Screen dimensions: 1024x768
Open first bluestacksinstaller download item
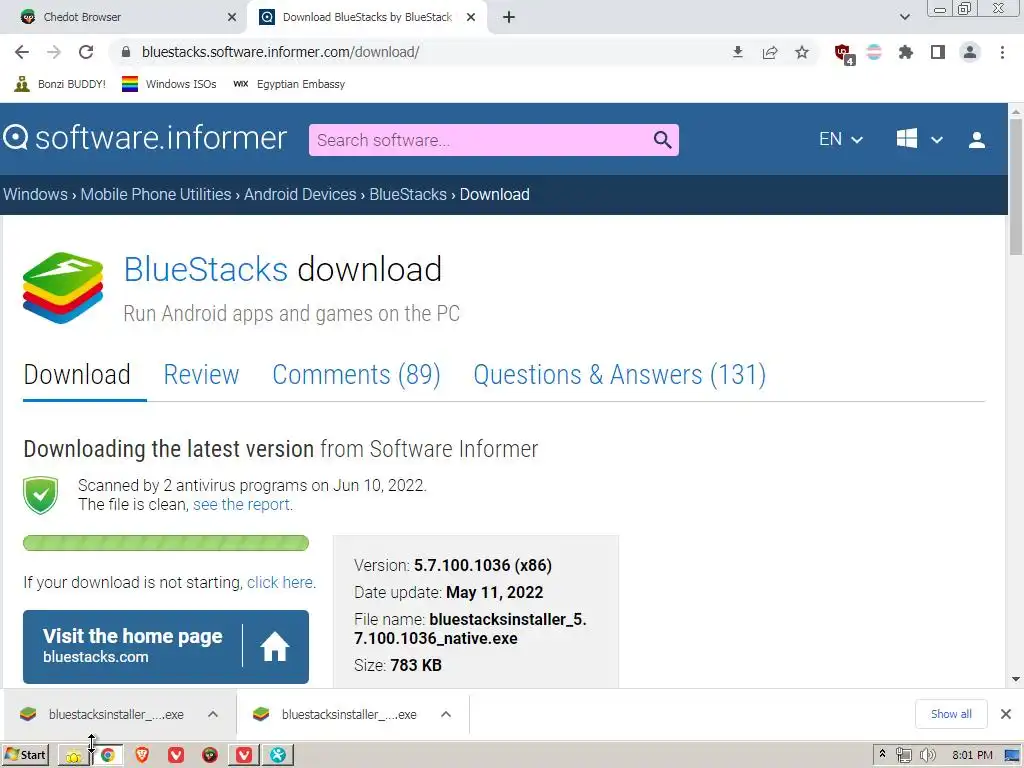point(103,714)
